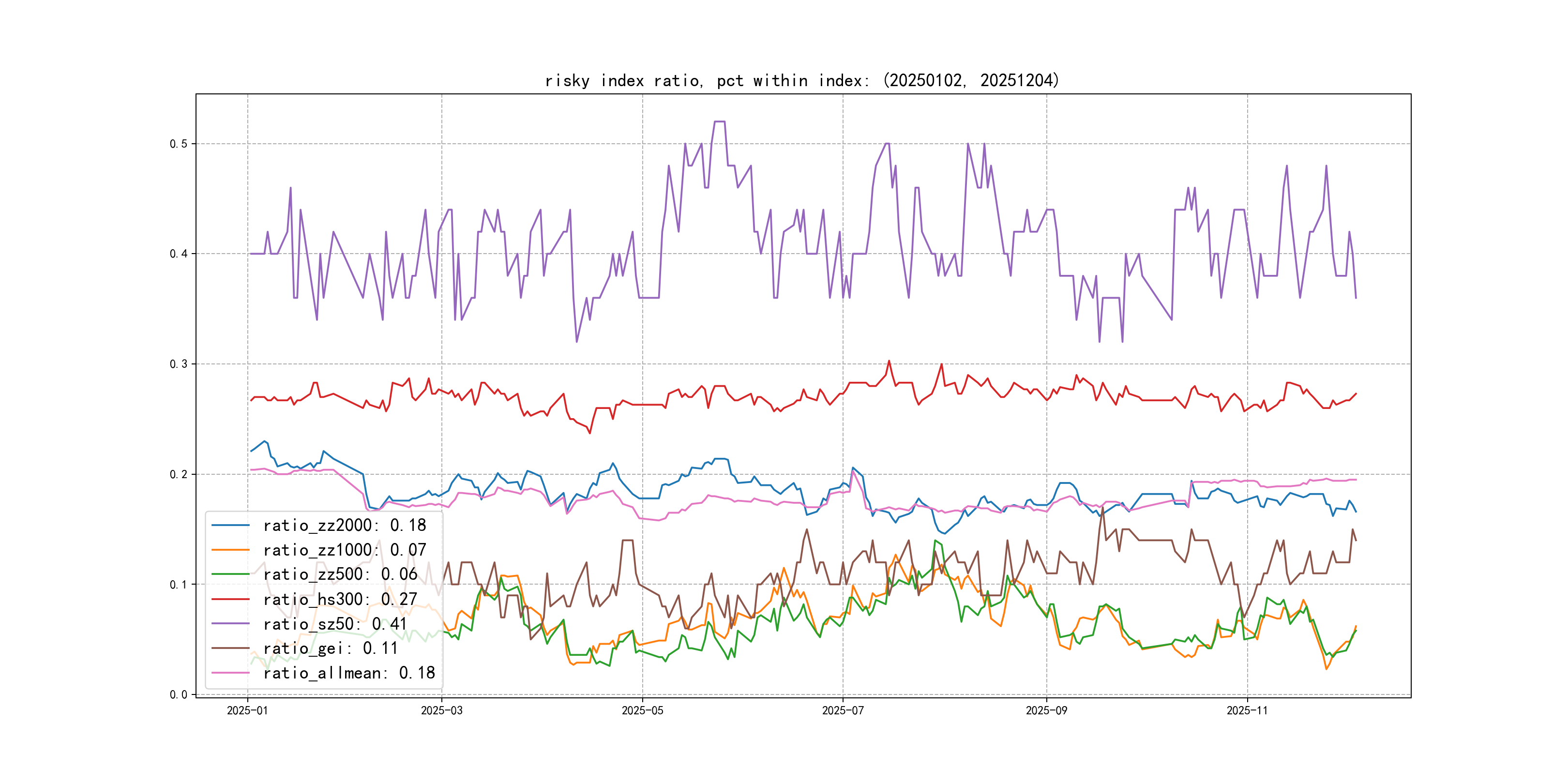Click the 0.3 y-axis tick label
Viewport: 1568px width, 784px height.
click(x=179, y=364)
